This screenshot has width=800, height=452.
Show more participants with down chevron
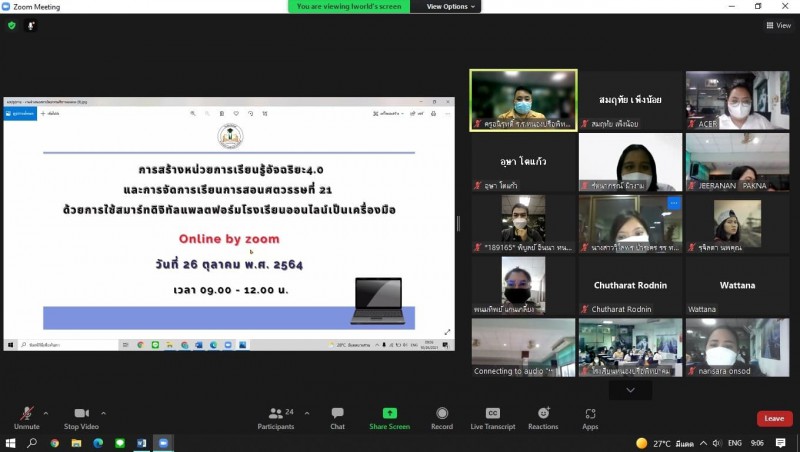630,390
